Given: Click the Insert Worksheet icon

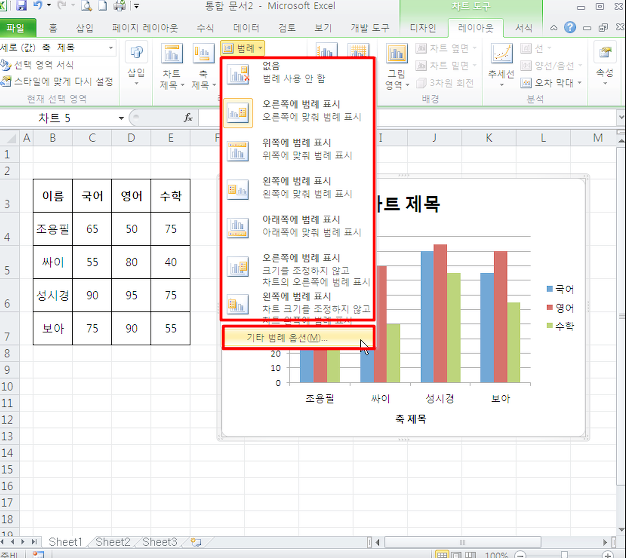Looking at the screenshot, I should pyautogui.click(x=196, y=542).
